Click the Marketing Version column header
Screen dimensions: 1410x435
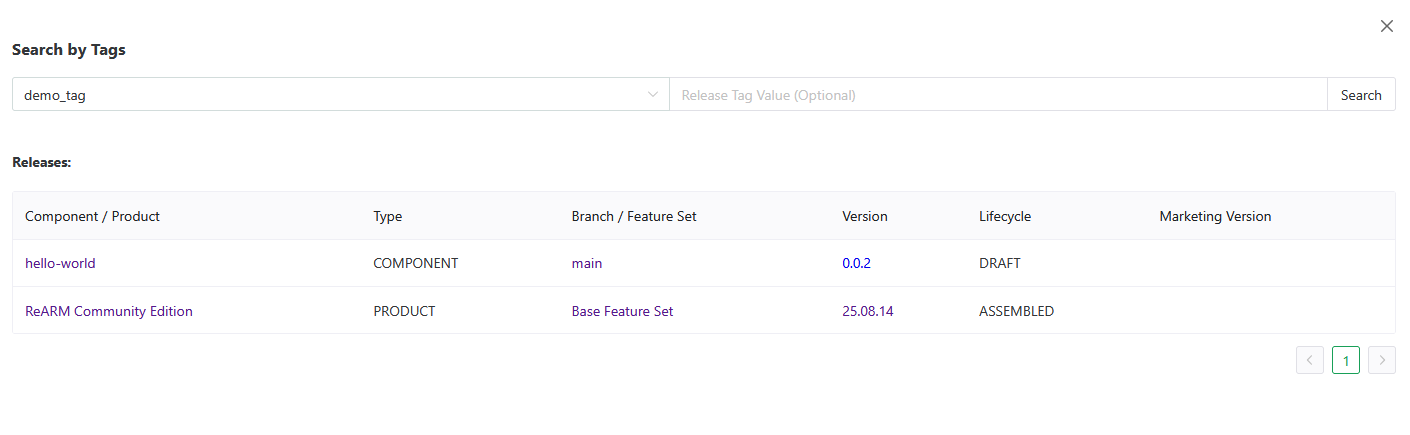click(x=1215, y=216)
